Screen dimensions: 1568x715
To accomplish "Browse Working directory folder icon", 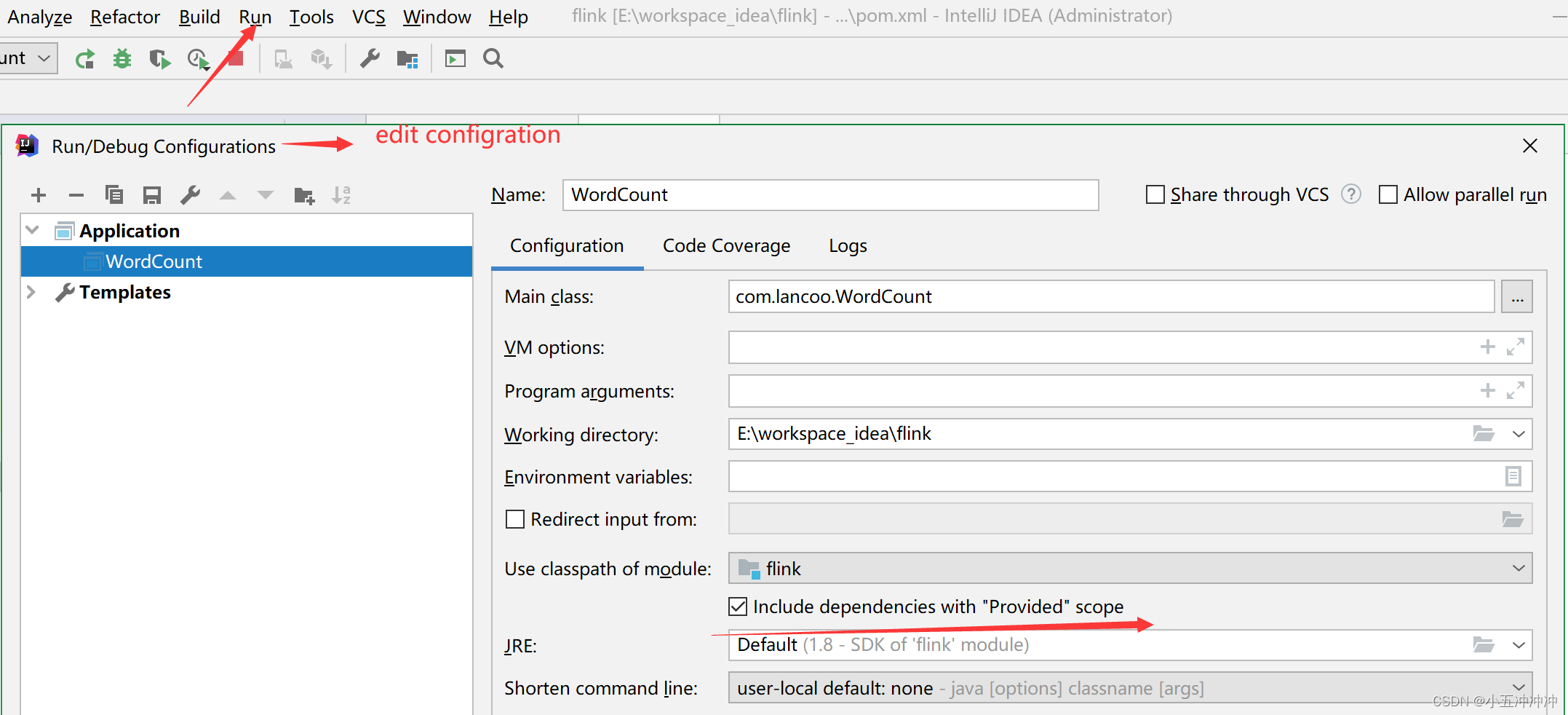I will [1484, 433].
